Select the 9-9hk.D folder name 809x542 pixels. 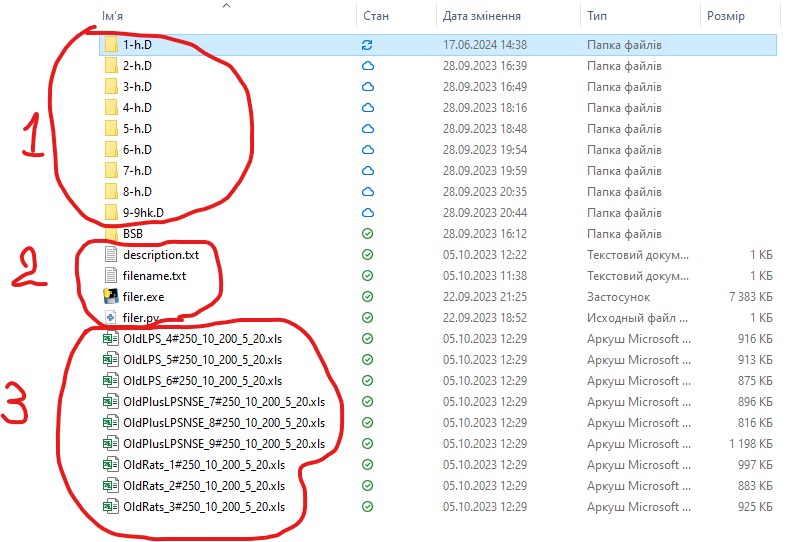[x=143, y=213]
